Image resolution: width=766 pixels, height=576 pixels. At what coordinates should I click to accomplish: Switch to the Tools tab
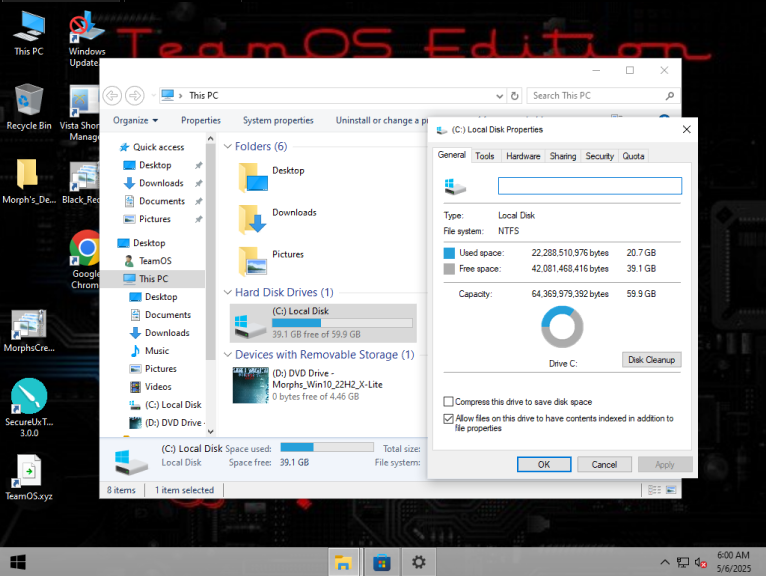pyautogui.click(x=485, y=156)
